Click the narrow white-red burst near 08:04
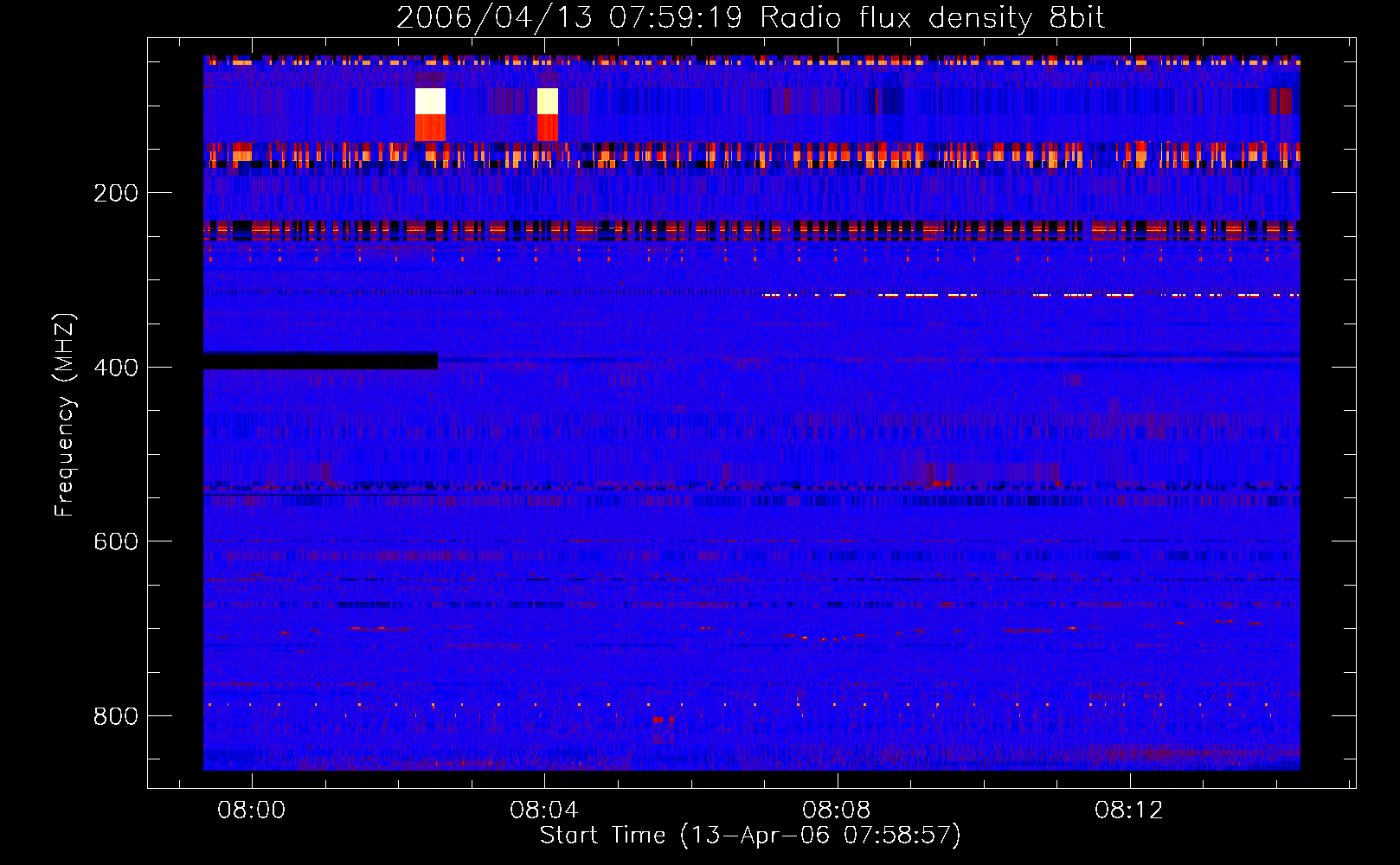1400x865 pixels. (x=548, y=114)
